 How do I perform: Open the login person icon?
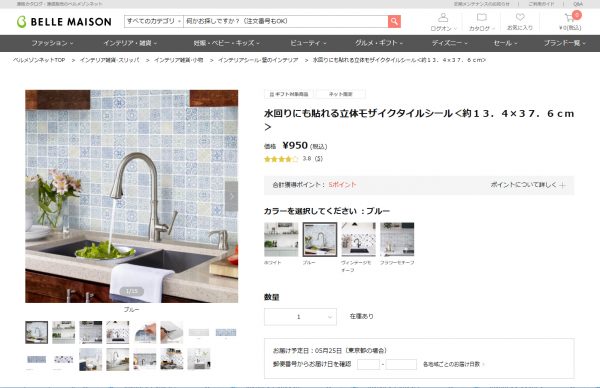[x=443, y=18]
